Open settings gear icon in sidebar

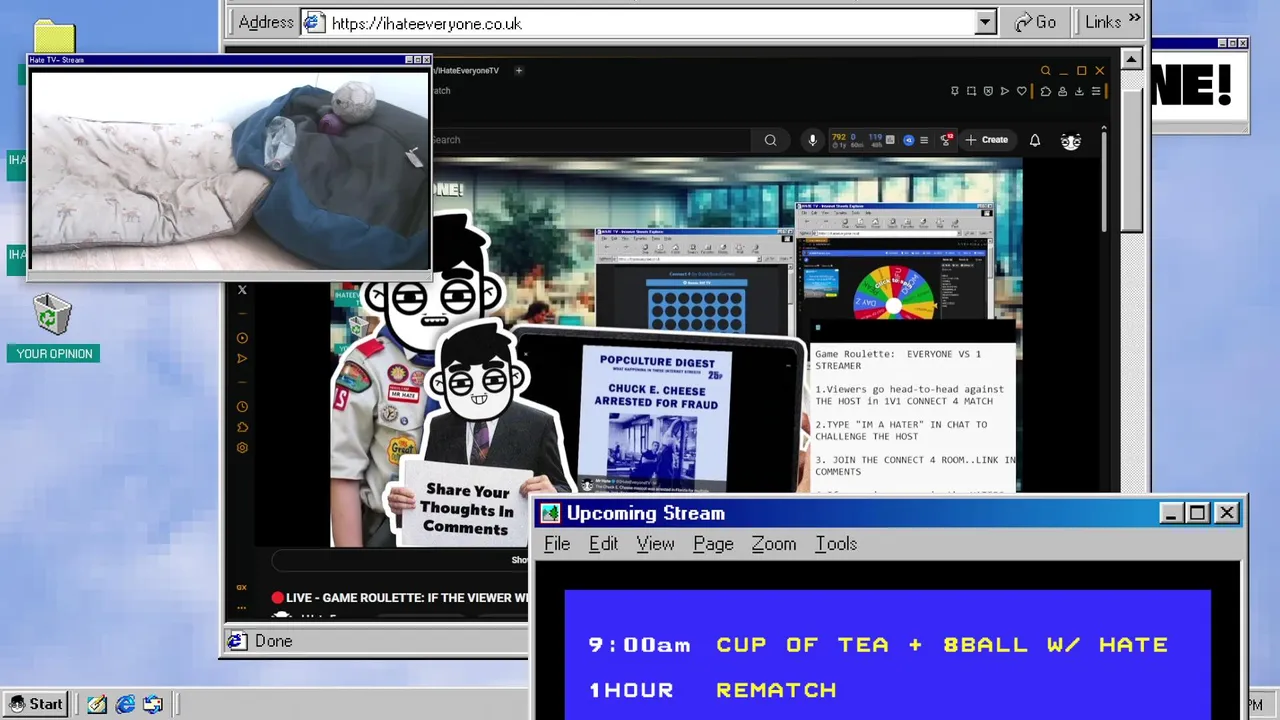click(x=242, y=447)
